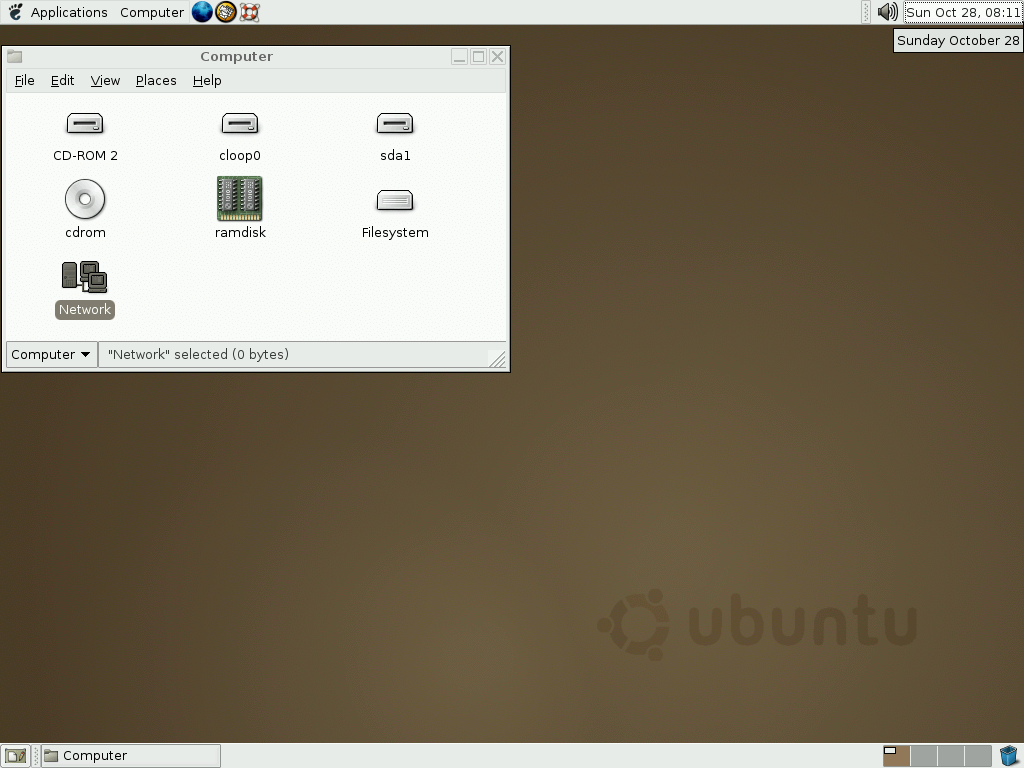The width and height of the screenshot is (1024, 768).
Task: Toggle the Show Desktop button
Action: point(15,755)
